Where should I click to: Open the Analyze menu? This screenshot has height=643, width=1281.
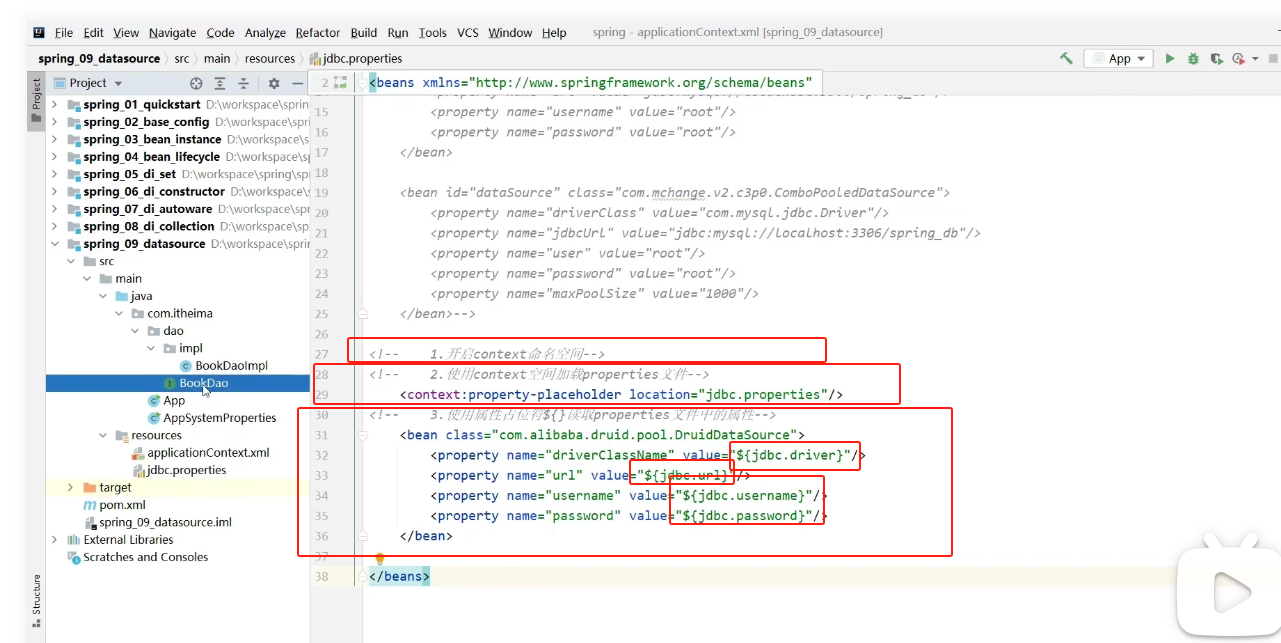point(266,32)
